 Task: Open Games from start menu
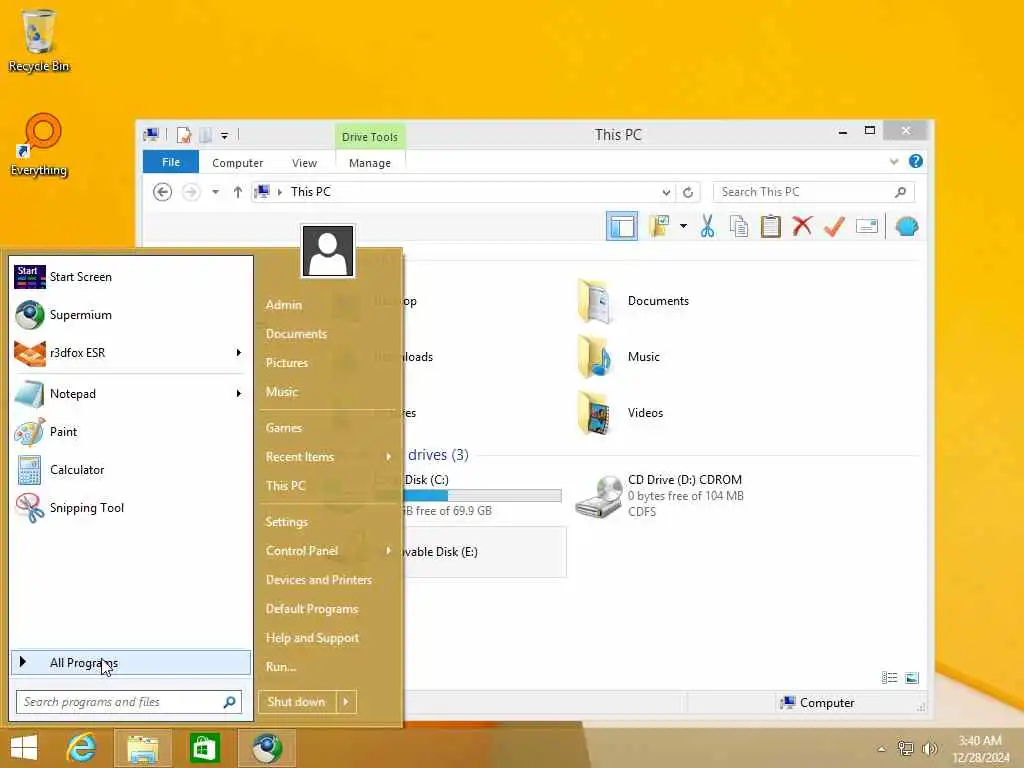coord(283,428)
